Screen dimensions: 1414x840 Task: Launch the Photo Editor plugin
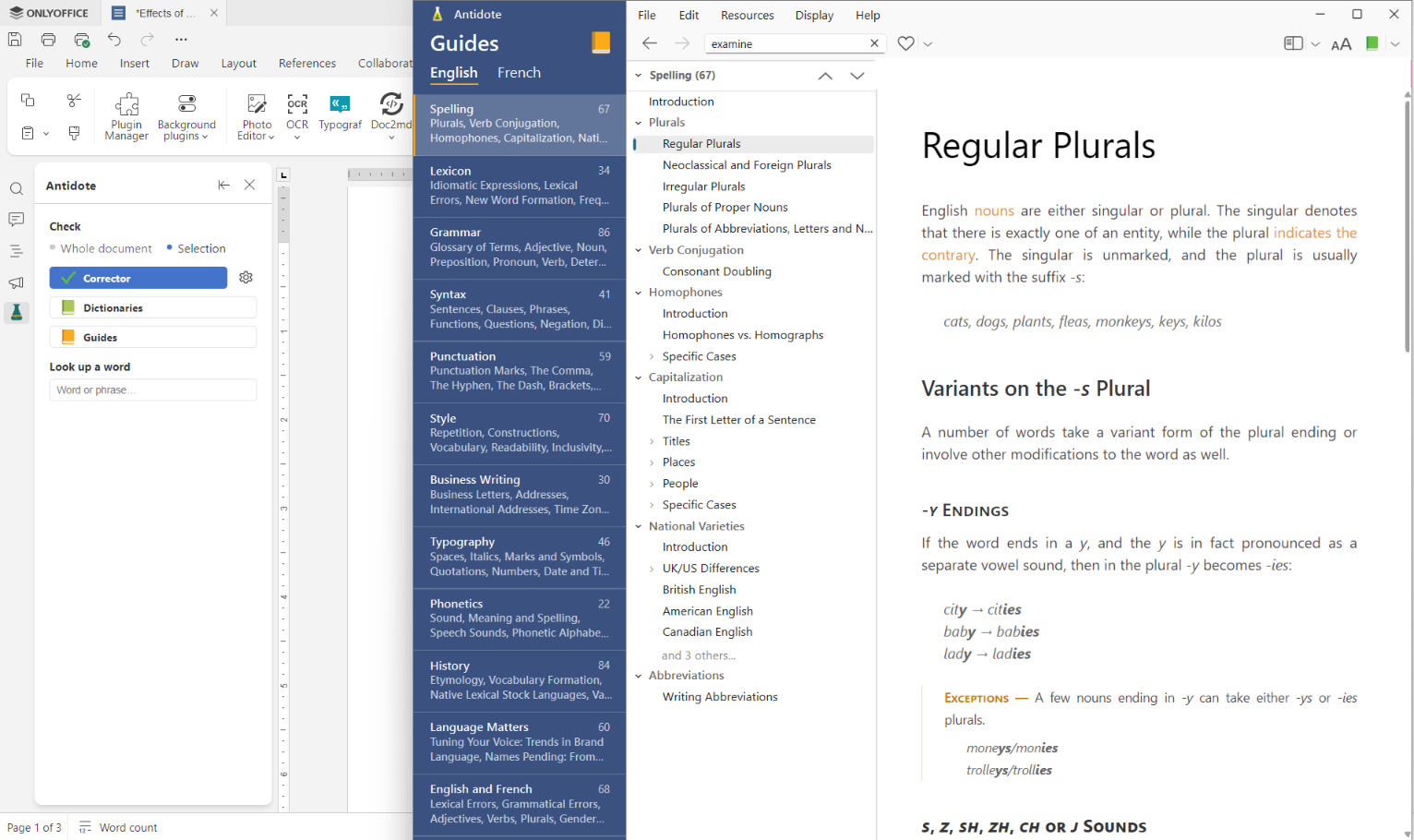pyautogui.click(x=257, y=116)
